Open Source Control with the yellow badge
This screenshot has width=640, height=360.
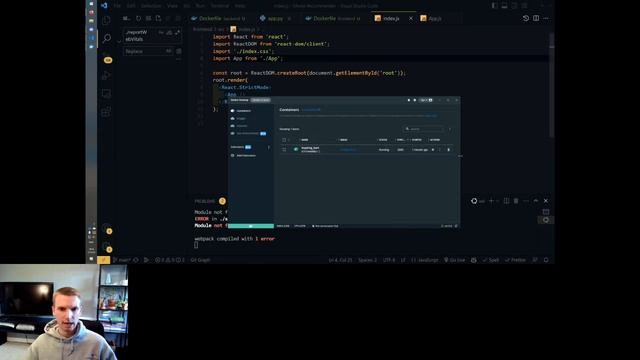pos(107,59)
